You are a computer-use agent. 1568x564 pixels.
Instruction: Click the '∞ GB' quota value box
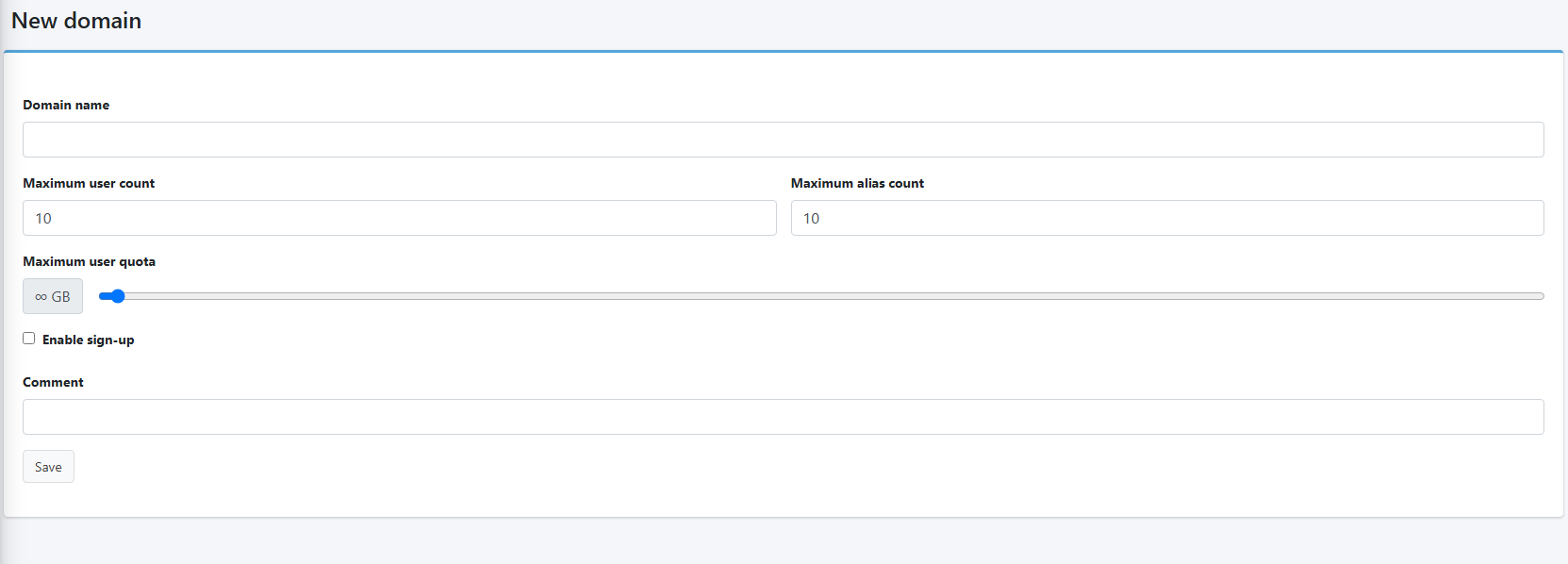point(53,296)
